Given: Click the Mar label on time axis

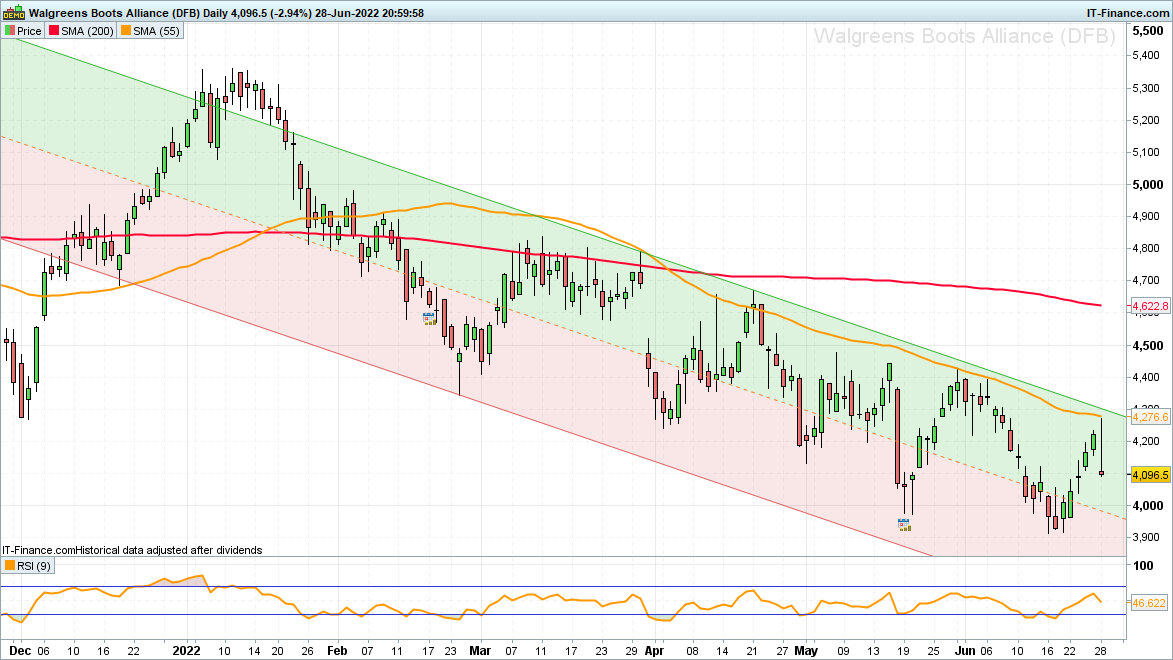Looking at the screenshot, I should click(x=480, y=650).
